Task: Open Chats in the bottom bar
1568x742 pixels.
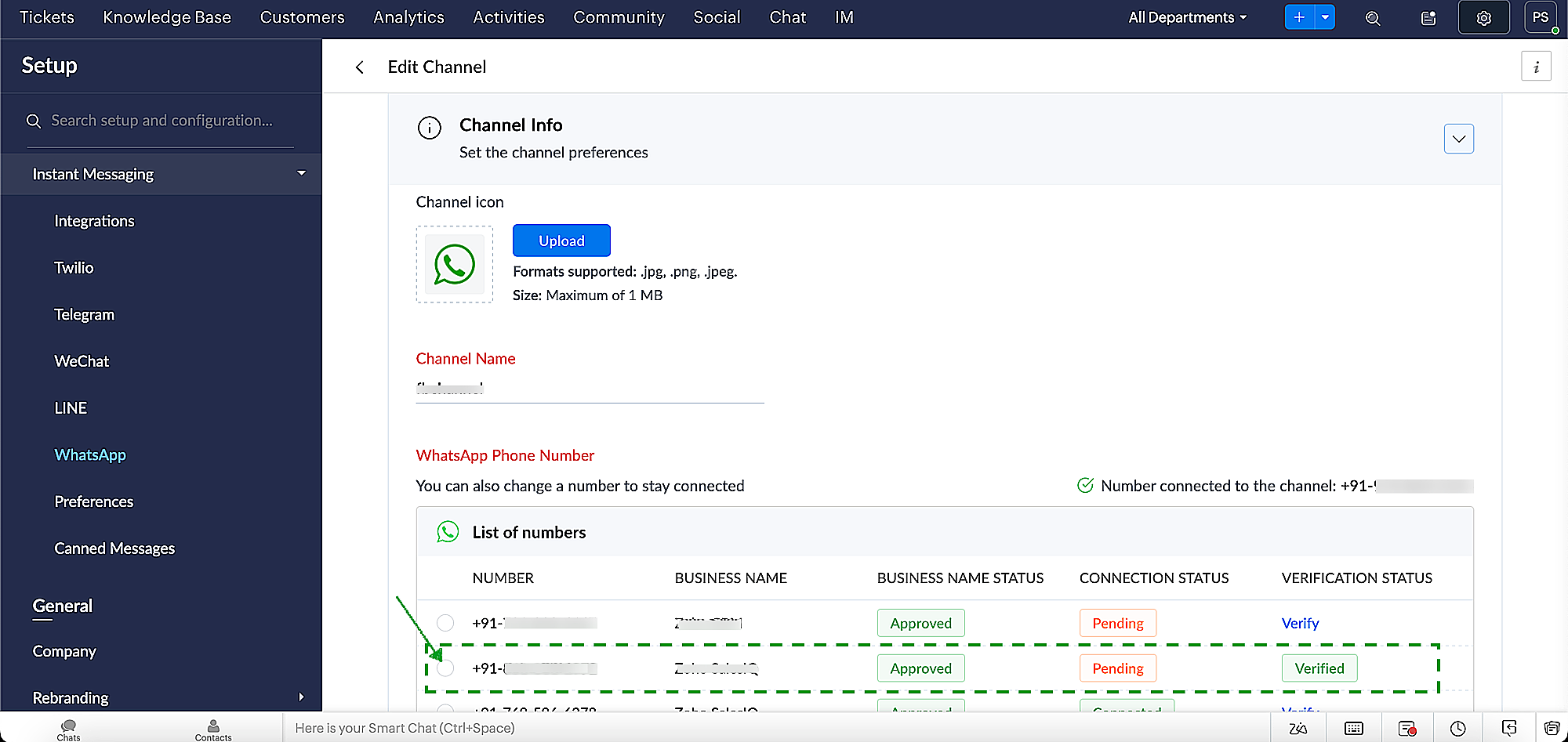Action: click(68, 729)
